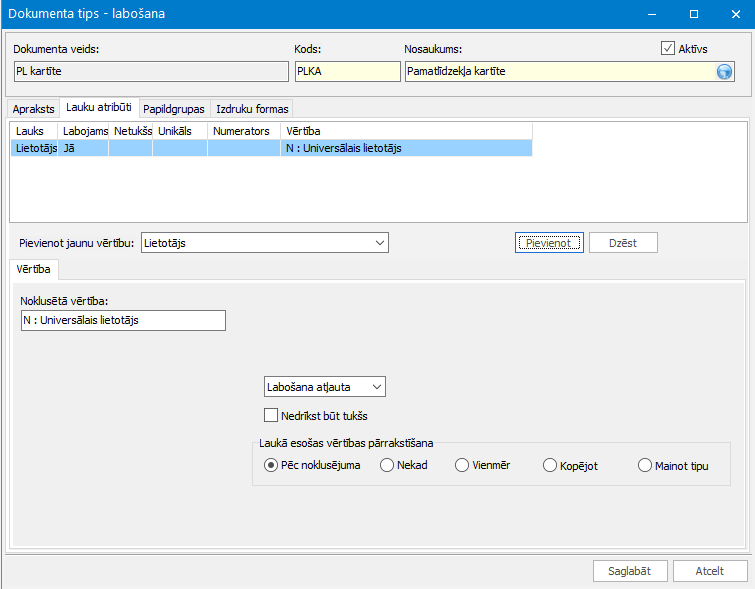Click the Noklusētā vērtība input field
The image size is (755, 589).
point(123,321)
